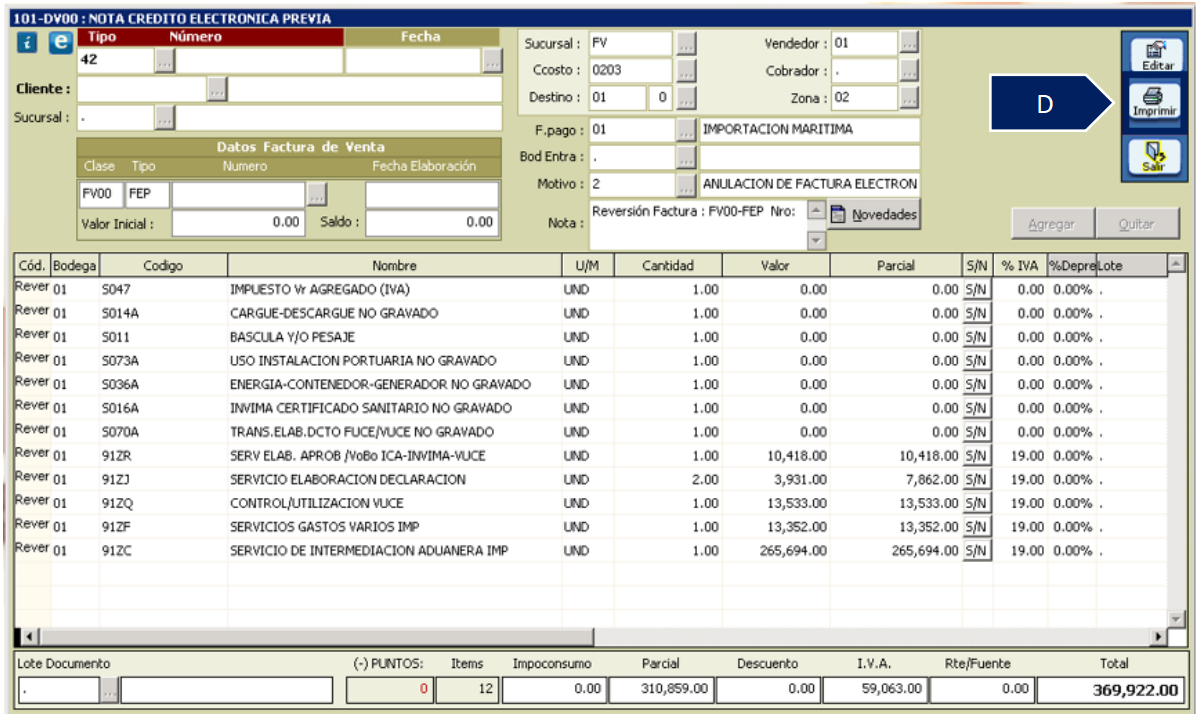Click ANULACION DE FACTURA ELECTRON field
1198x714 pixels.
click(810, 185)
